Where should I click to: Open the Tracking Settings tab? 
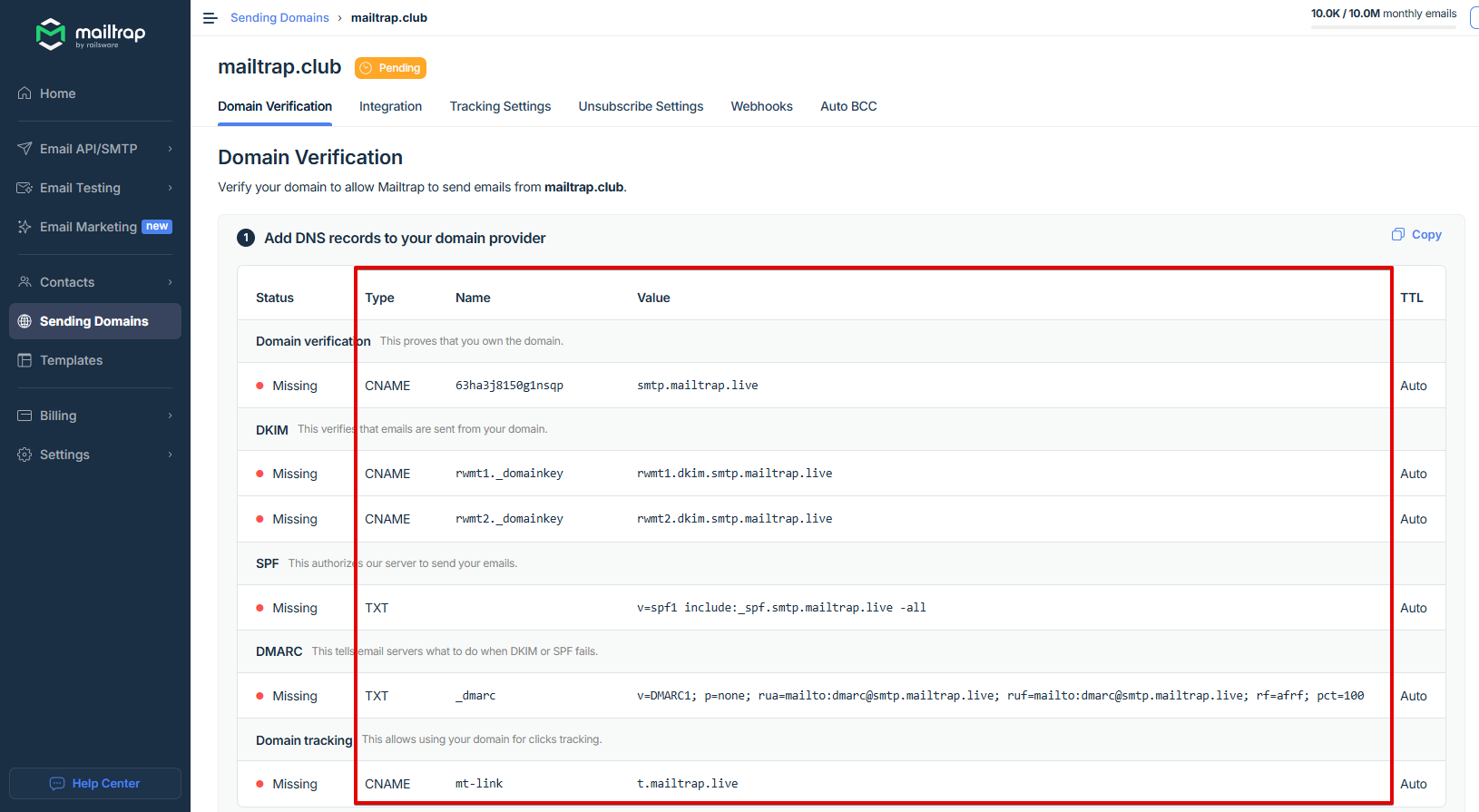[500, 106]
